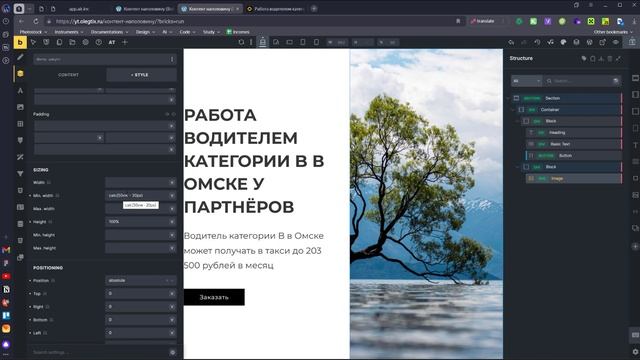Select the Heading element in Structure tree
640x360 pixels.
tap(574, 133)
